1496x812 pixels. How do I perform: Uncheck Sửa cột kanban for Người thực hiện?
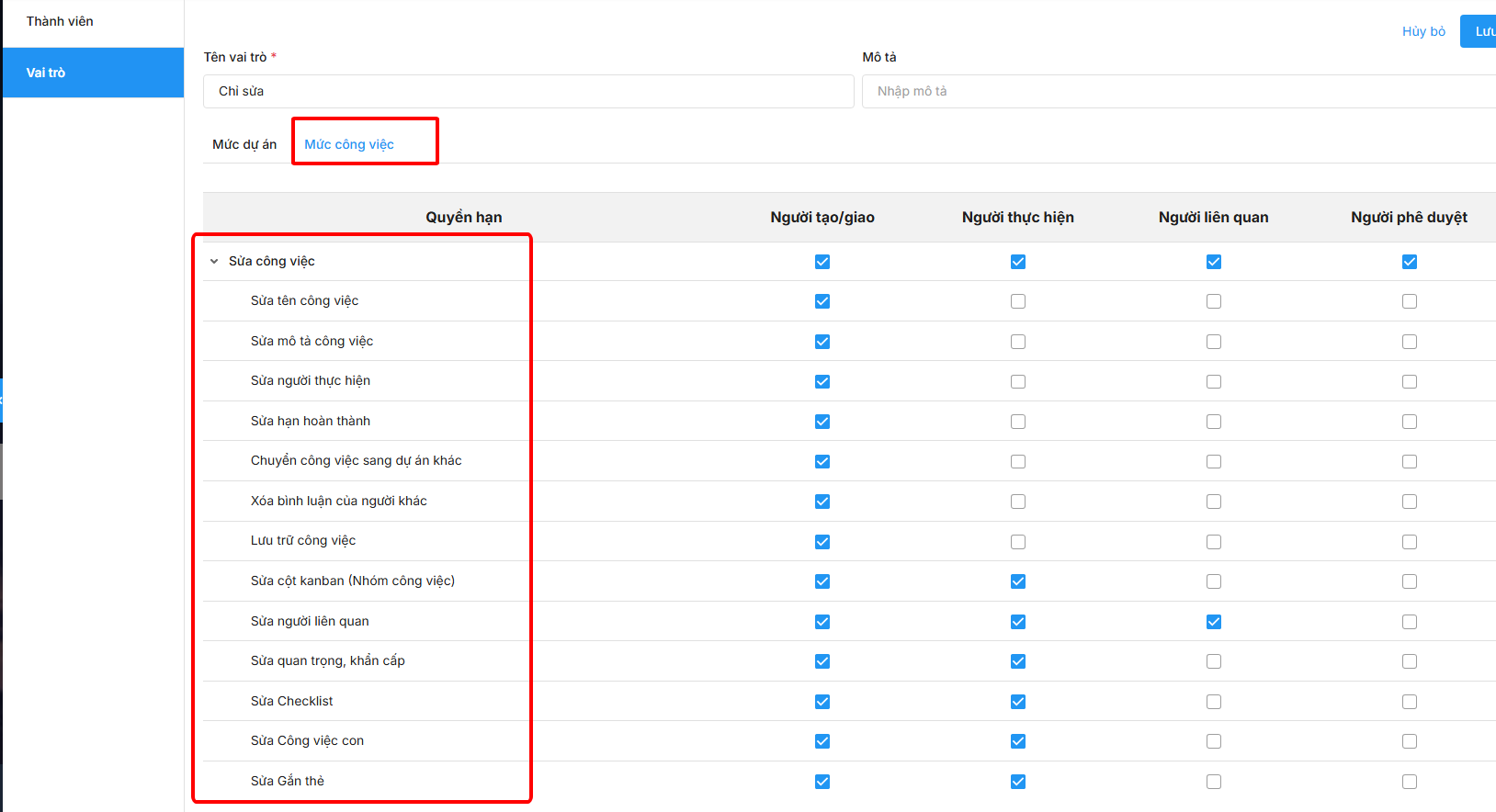point(1018,581)
